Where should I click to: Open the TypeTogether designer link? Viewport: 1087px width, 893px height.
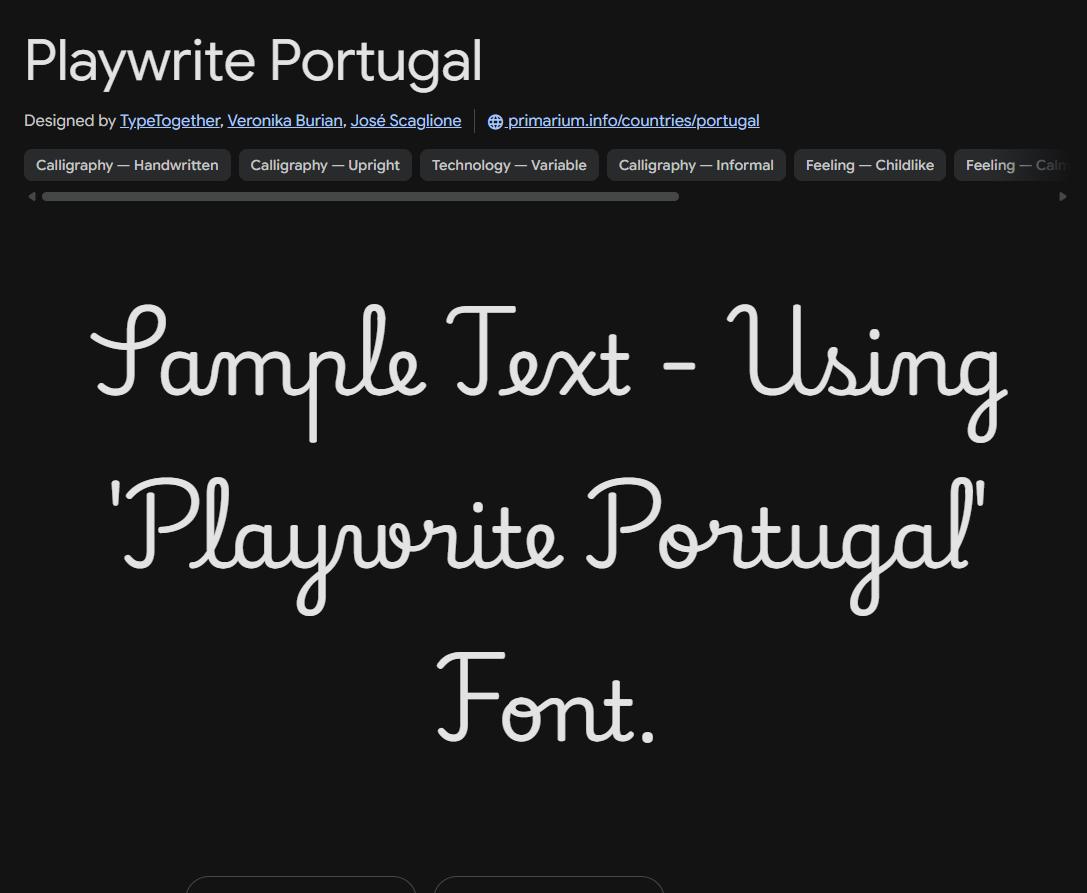tap(170, 121)
